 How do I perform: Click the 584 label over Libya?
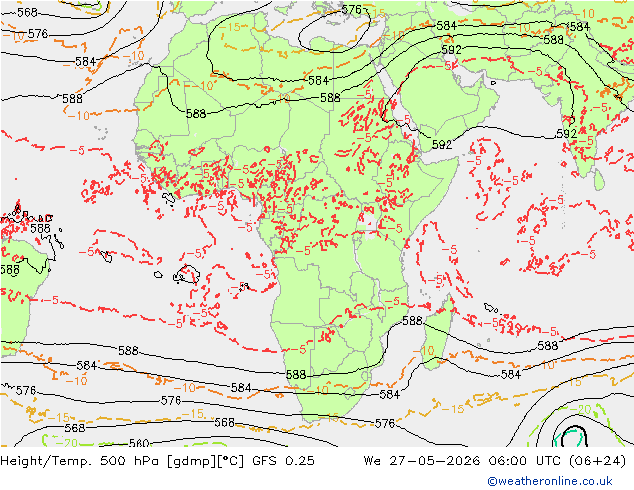[x=318, y=80]
